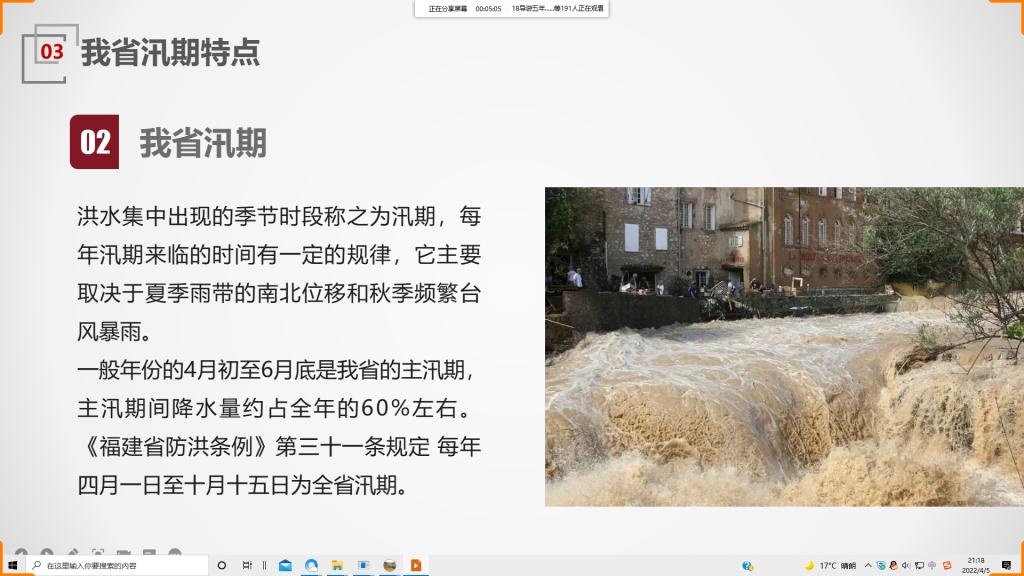The width and height of the screenshot is (1024, 576).
Task: Click the Cortana circle icon
Action: 222,565
